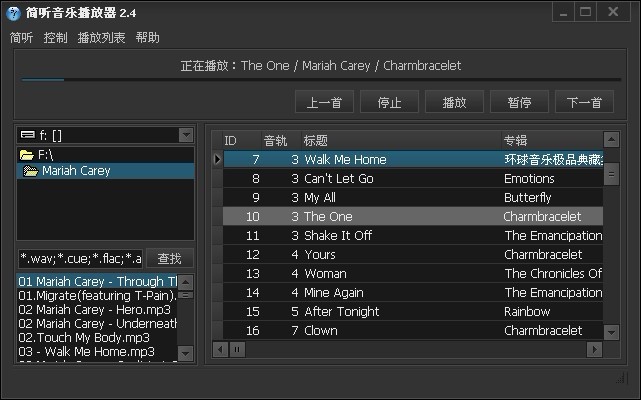641x400 pixels.
Task: Click the 下一首 next track button
Action: tap(585, 102)
